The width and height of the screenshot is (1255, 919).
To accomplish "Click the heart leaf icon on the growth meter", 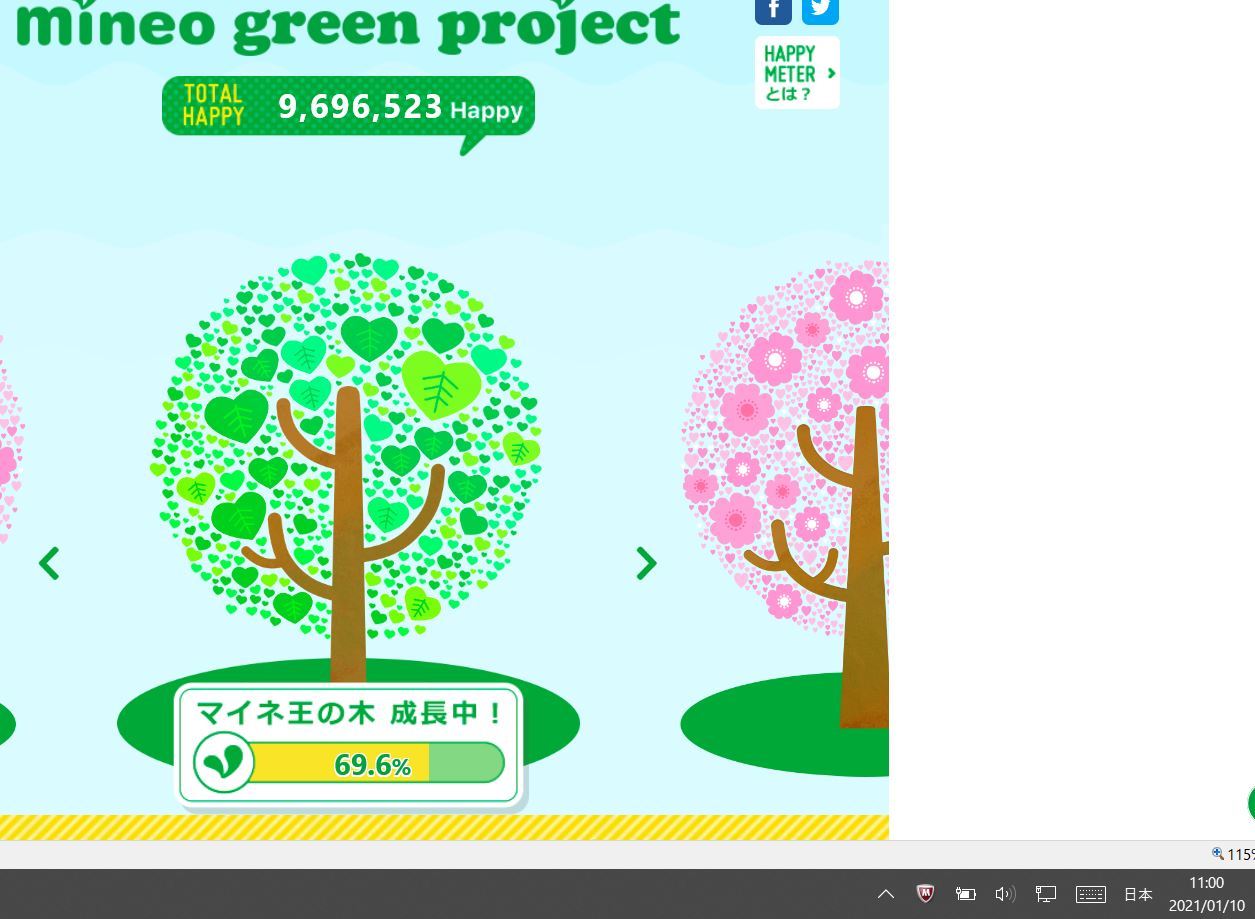I will coord(223,762).
